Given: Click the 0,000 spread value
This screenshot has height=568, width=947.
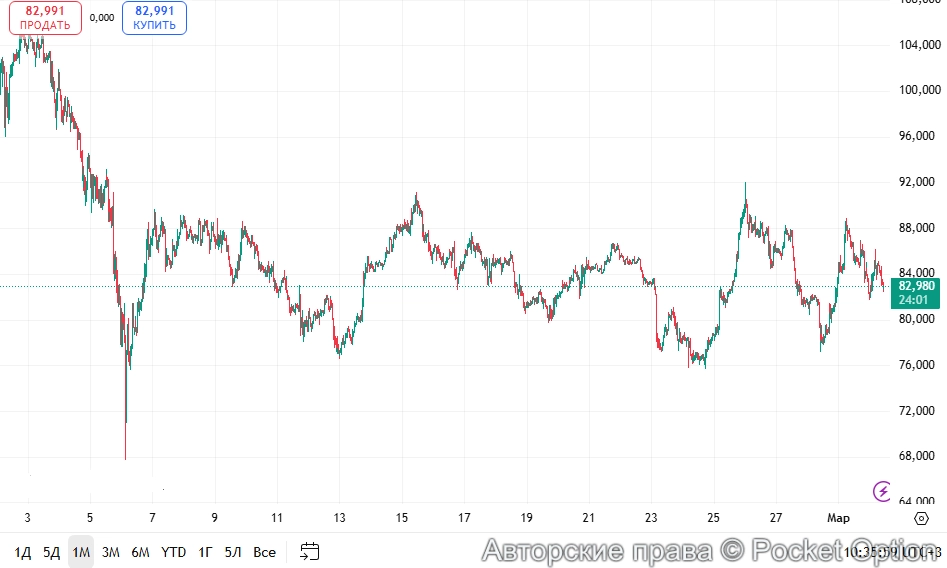Looking at the screenshot, I should click(x=101, y=18).
